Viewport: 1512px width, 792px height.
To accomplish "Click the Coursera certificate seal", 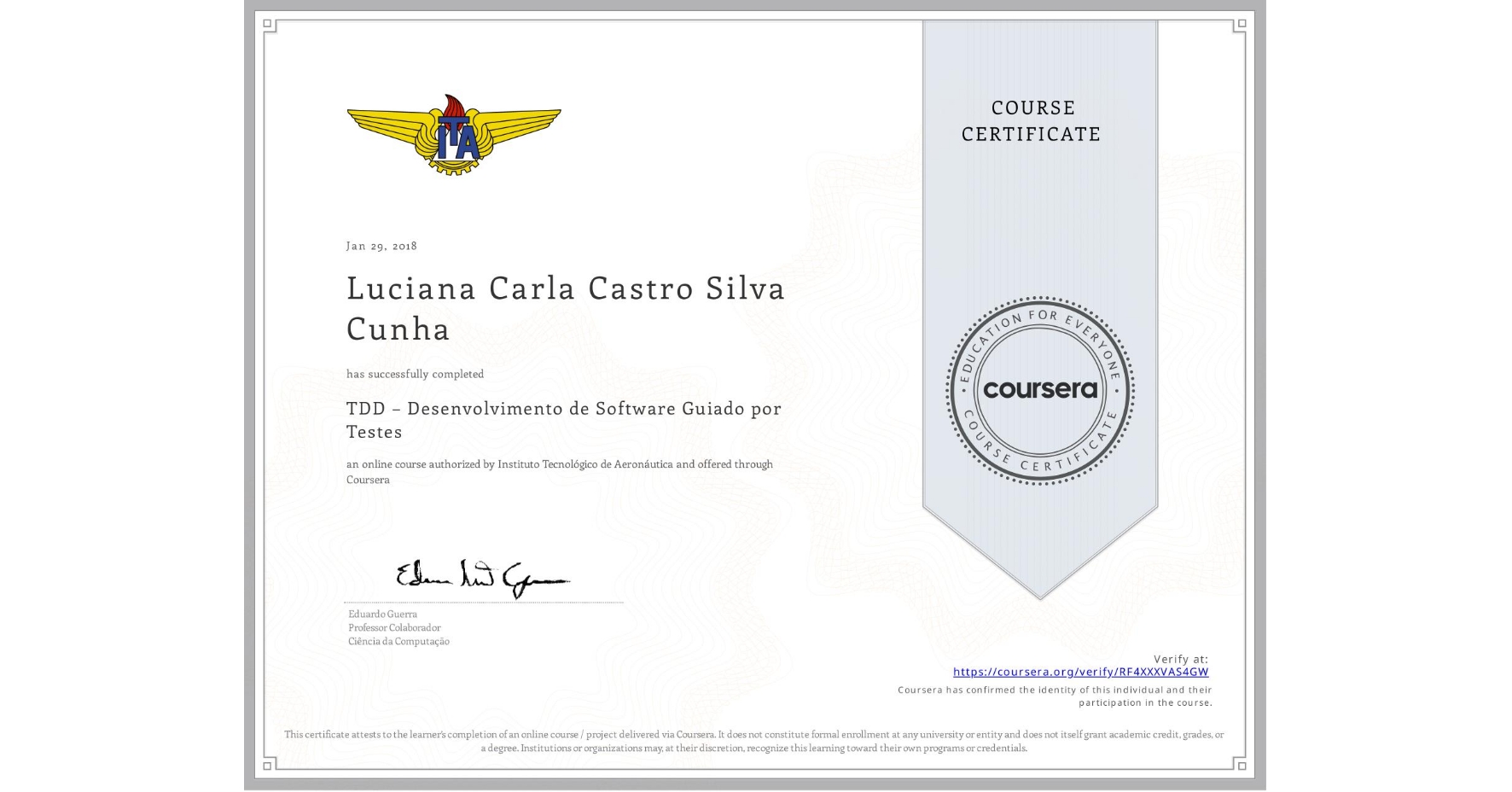I will click(x=1040, y=391).
